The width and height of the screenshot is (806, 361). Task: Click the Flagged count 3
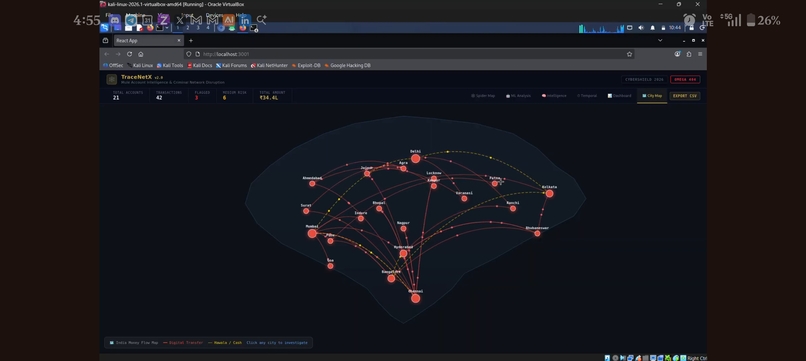click(x=196, y=98)
